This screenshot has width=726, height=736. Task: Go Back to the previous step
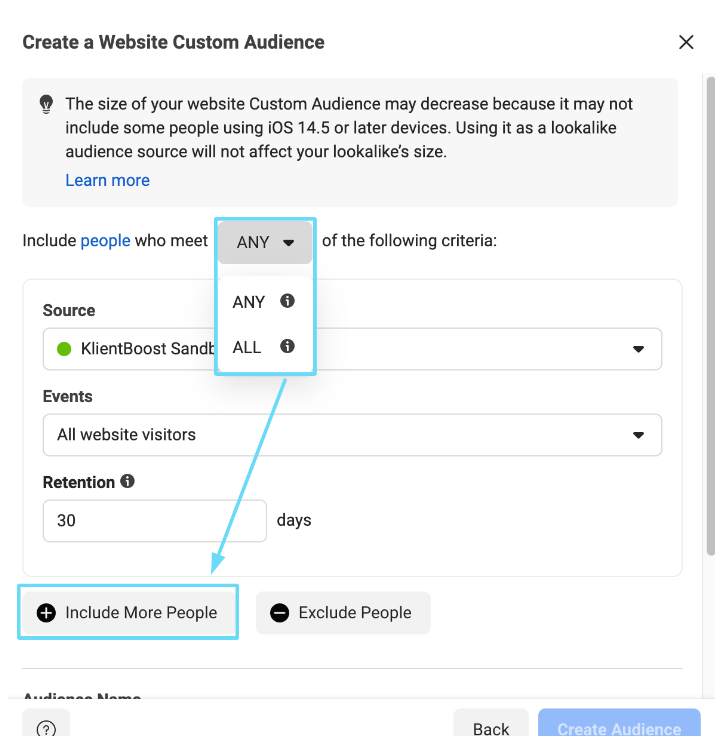click(x=490, y=726)
